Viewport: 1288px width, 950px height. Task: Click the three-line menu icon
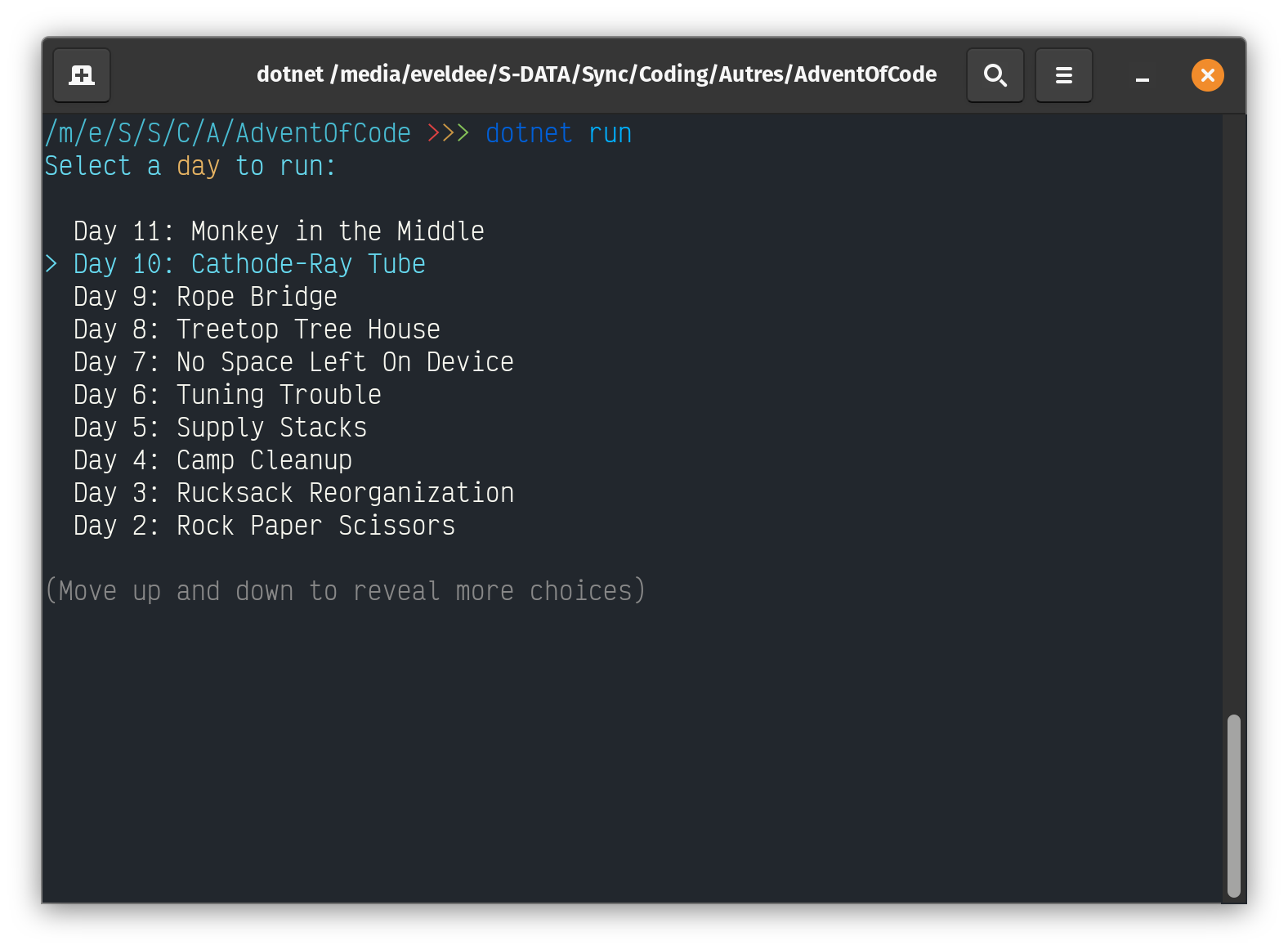(1063, 74)
